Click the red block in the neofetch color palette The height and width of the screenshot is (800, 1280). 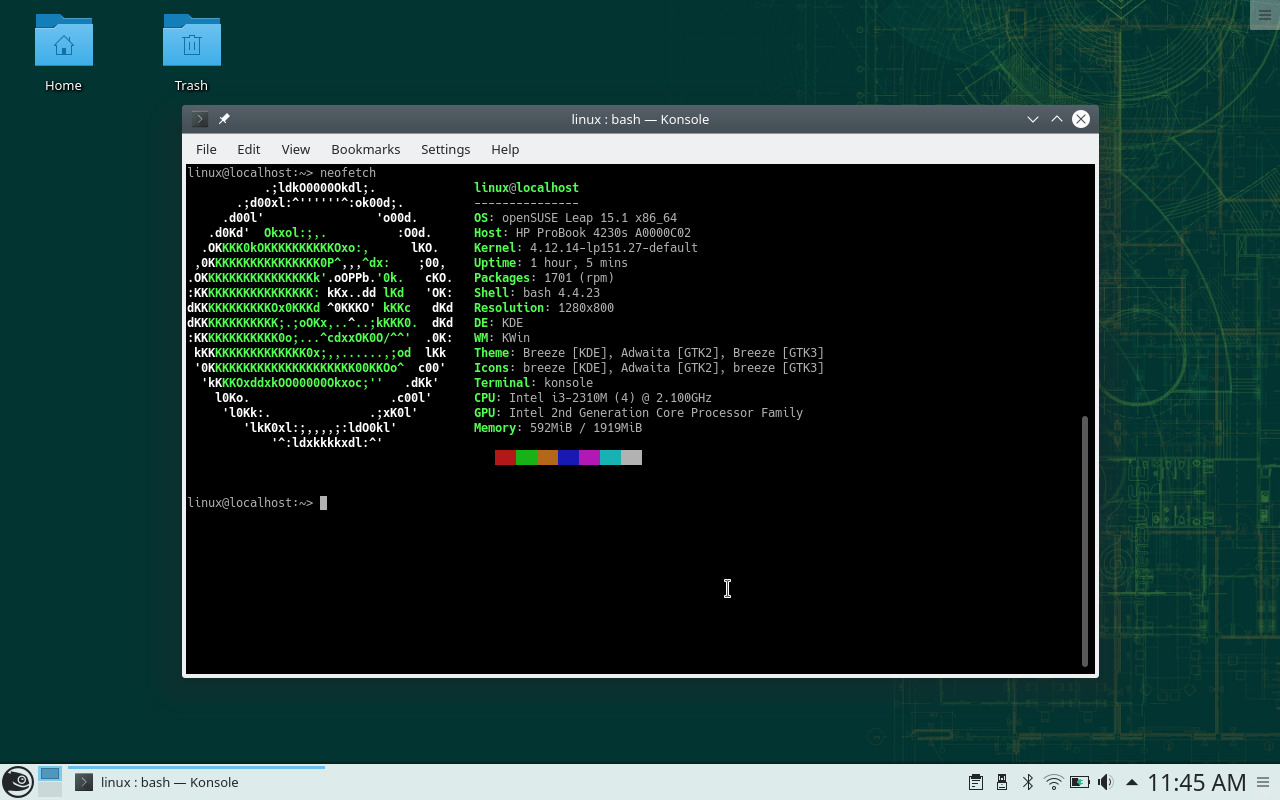point(505,457)
